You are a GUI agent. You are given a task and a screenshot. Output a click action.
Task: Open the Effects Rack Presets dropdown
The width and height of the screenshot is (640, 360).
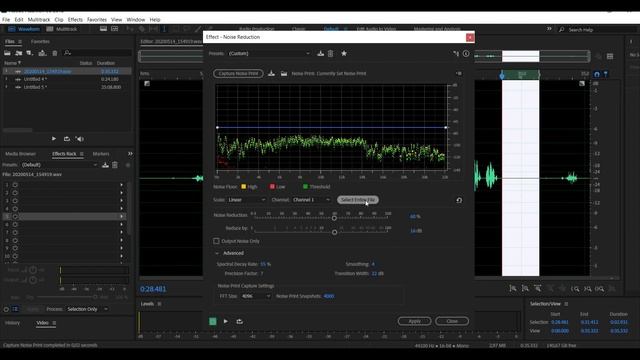coord(59,165)
